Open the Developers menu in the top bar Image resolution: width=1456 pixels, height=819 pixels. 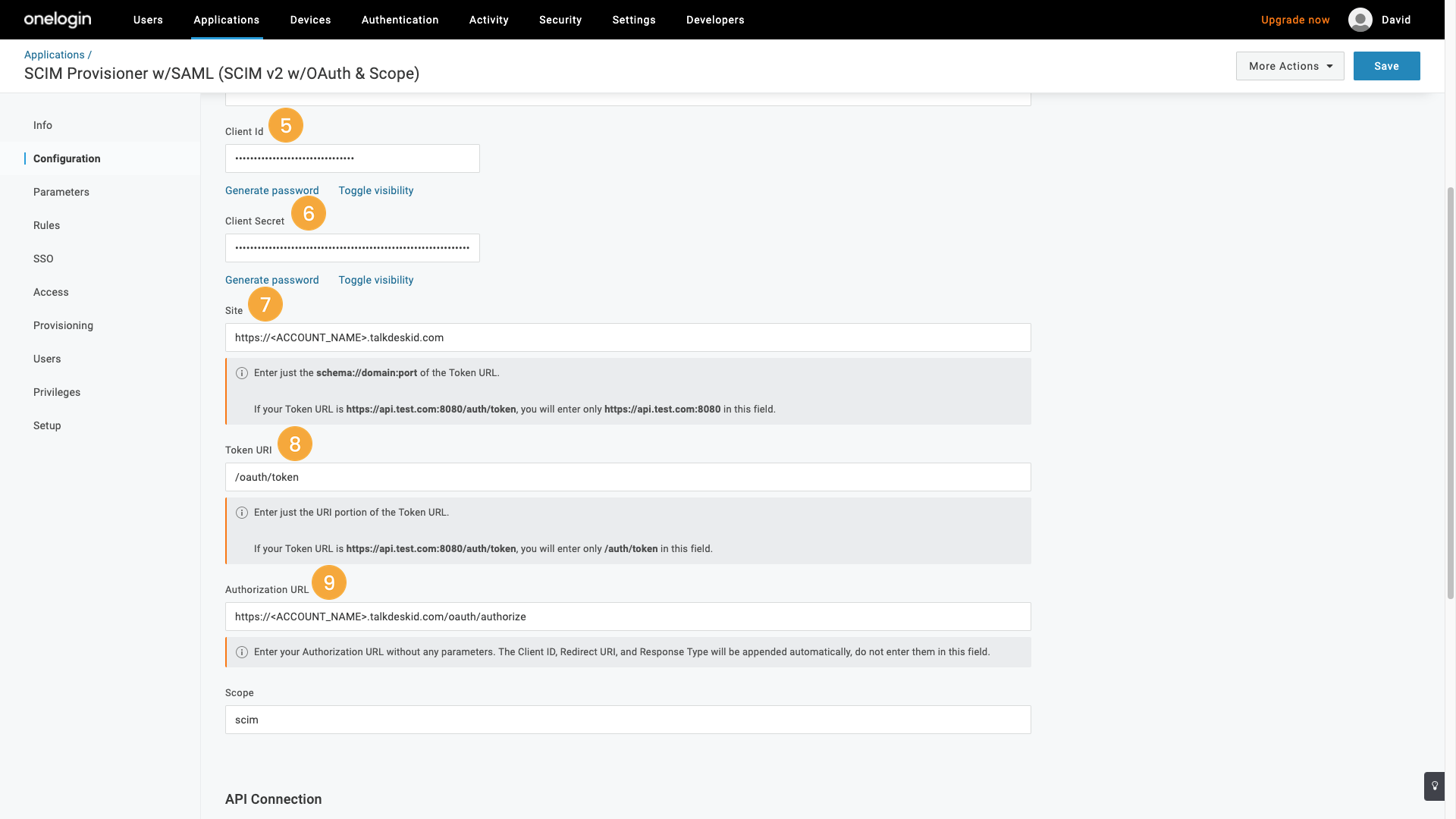coord(715,20)
